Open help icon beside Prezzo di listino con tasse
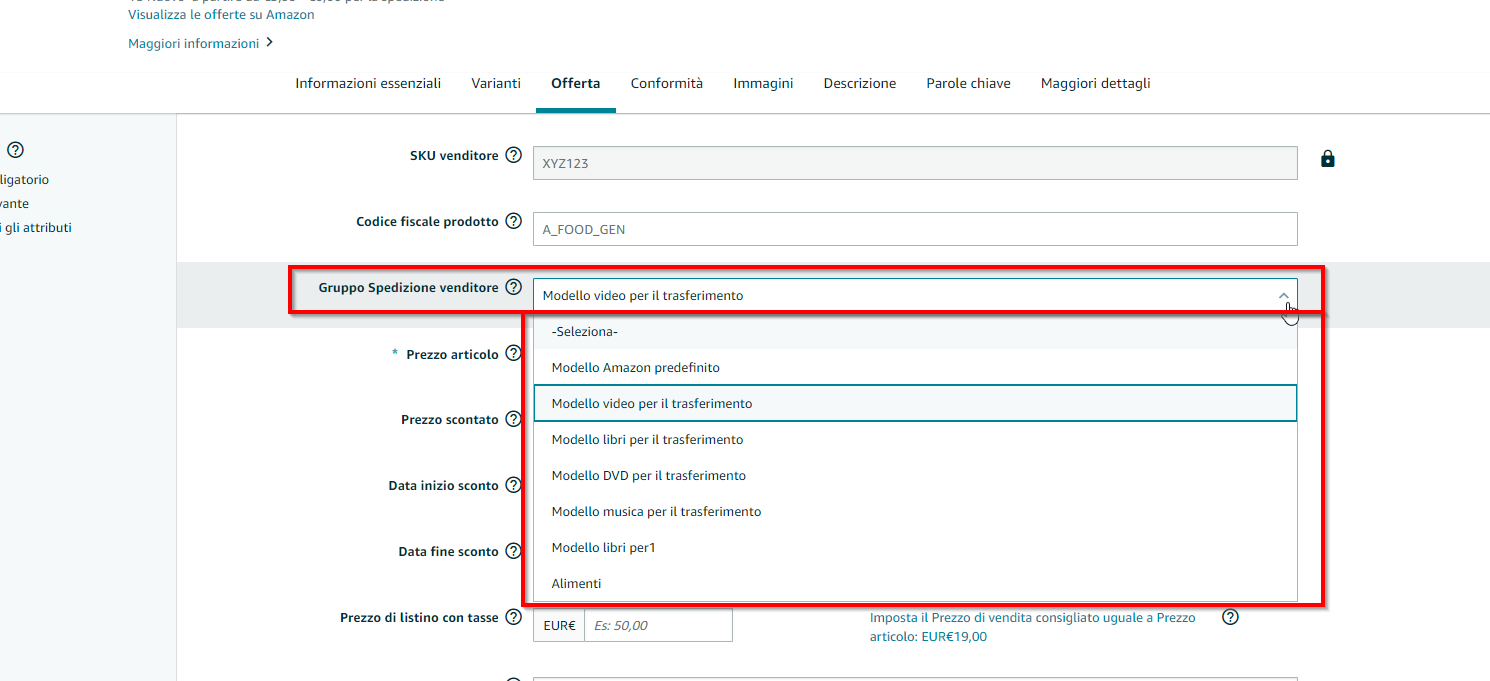 click(x=513, y=617)
